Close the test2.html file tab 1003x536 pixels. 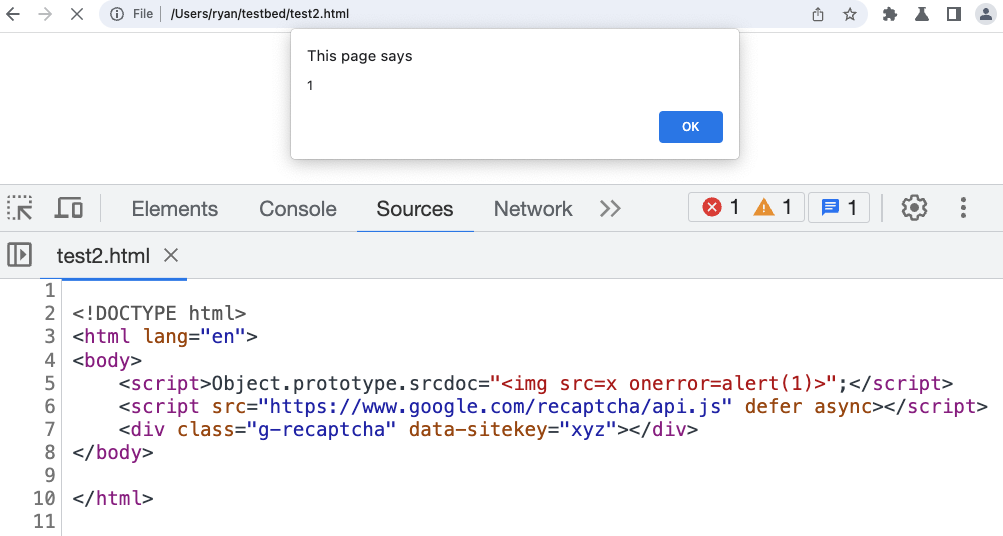[x=171, y=255]
